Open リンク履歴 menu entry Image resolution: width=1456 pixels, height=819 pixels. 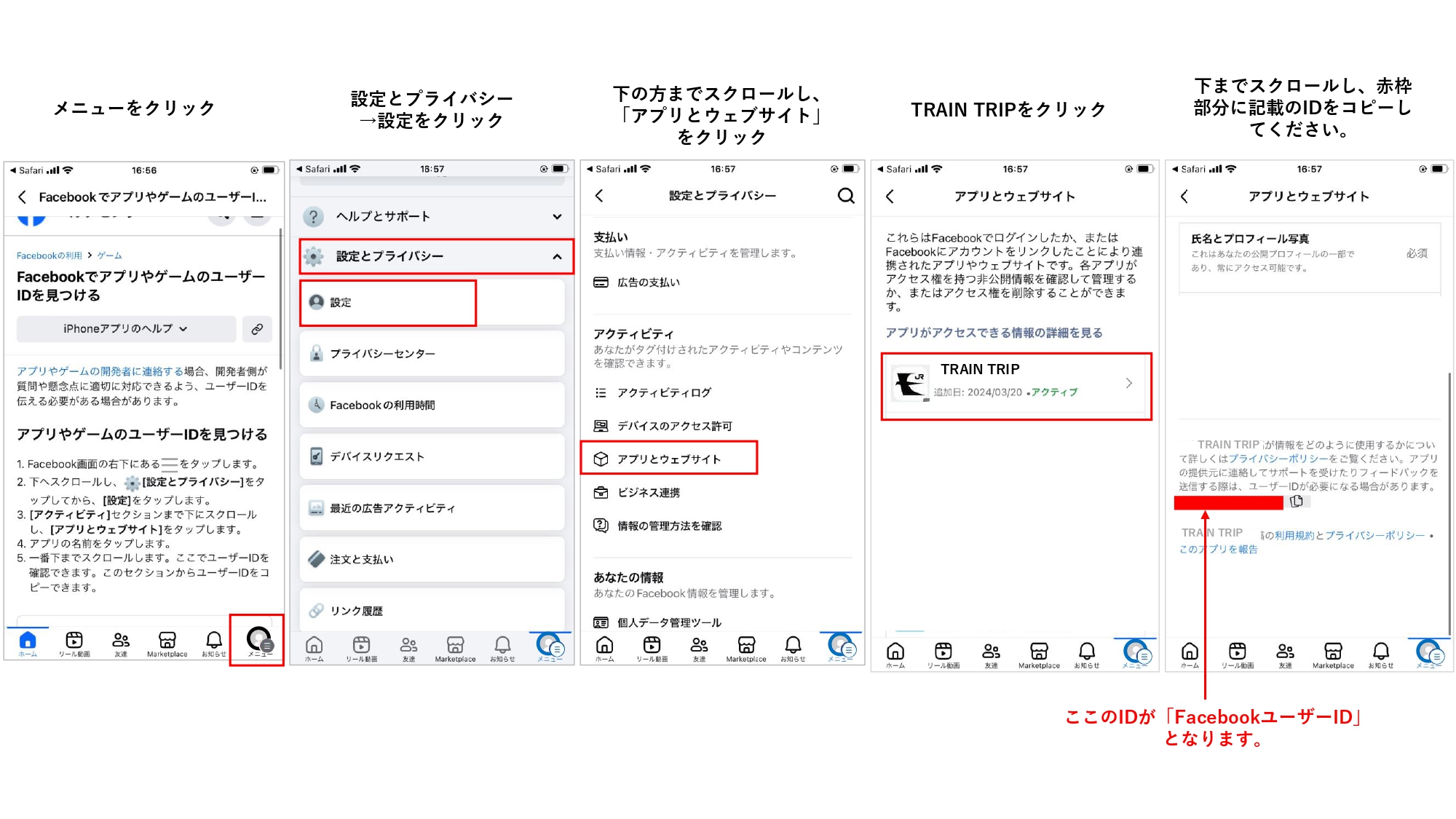[x=432, y=610]
